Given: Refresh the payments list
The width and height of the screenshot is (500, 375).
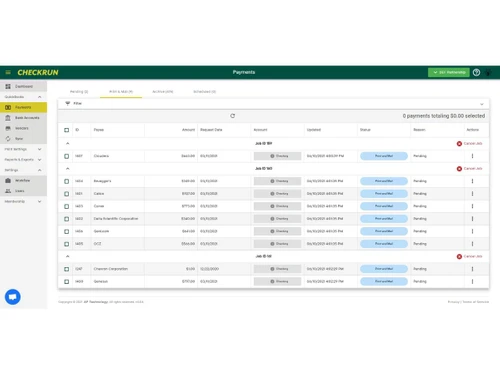Looking at the screenshot, I should [x=233, y=116].
